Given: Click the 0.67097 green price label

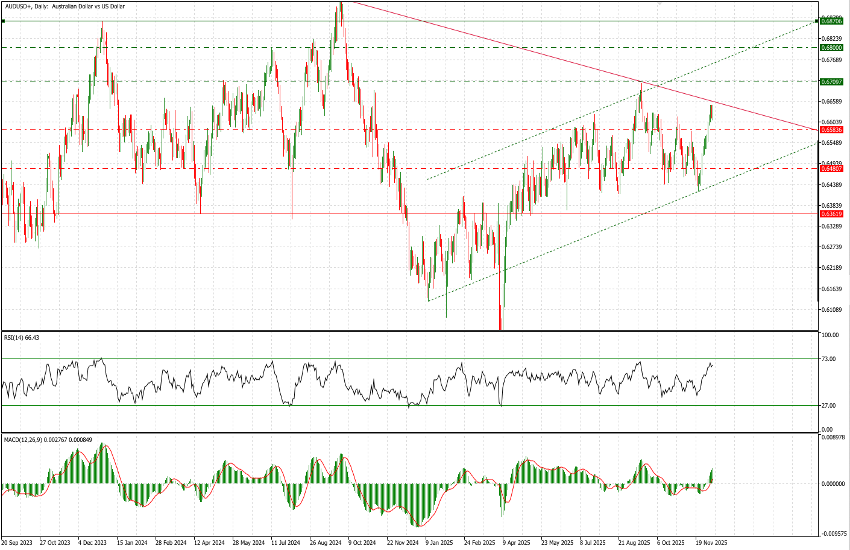Looking at the screenshot, I should [x=831, y=81].
